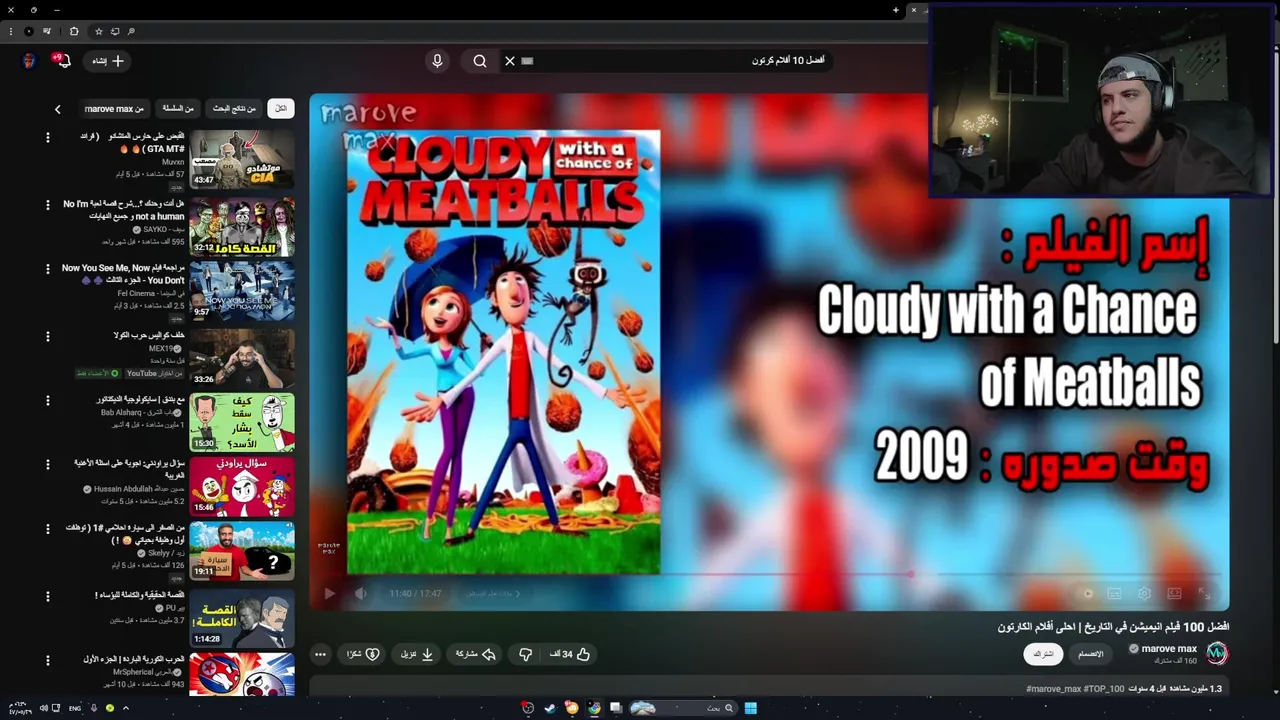The image size is (1280, 720).
Task: Open options menu for Now You See Me video
Action: point(47,269)
